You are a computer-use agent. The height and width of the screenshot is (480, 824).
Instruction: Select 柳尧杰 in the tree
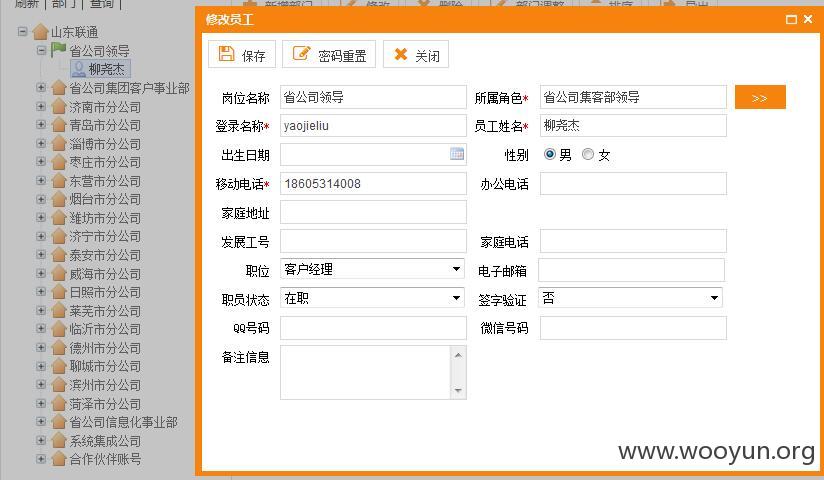pos(106,69)
